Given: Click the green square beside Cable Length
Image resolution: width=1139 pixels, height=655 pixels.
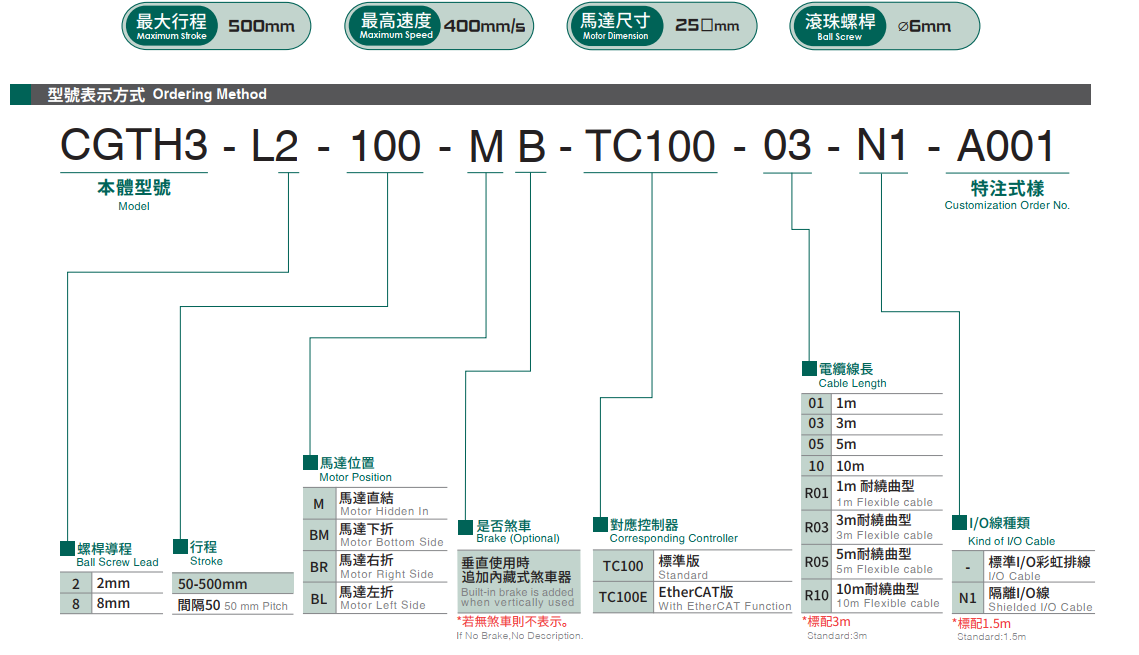Looking at the screenshot, I should point(809,369).
